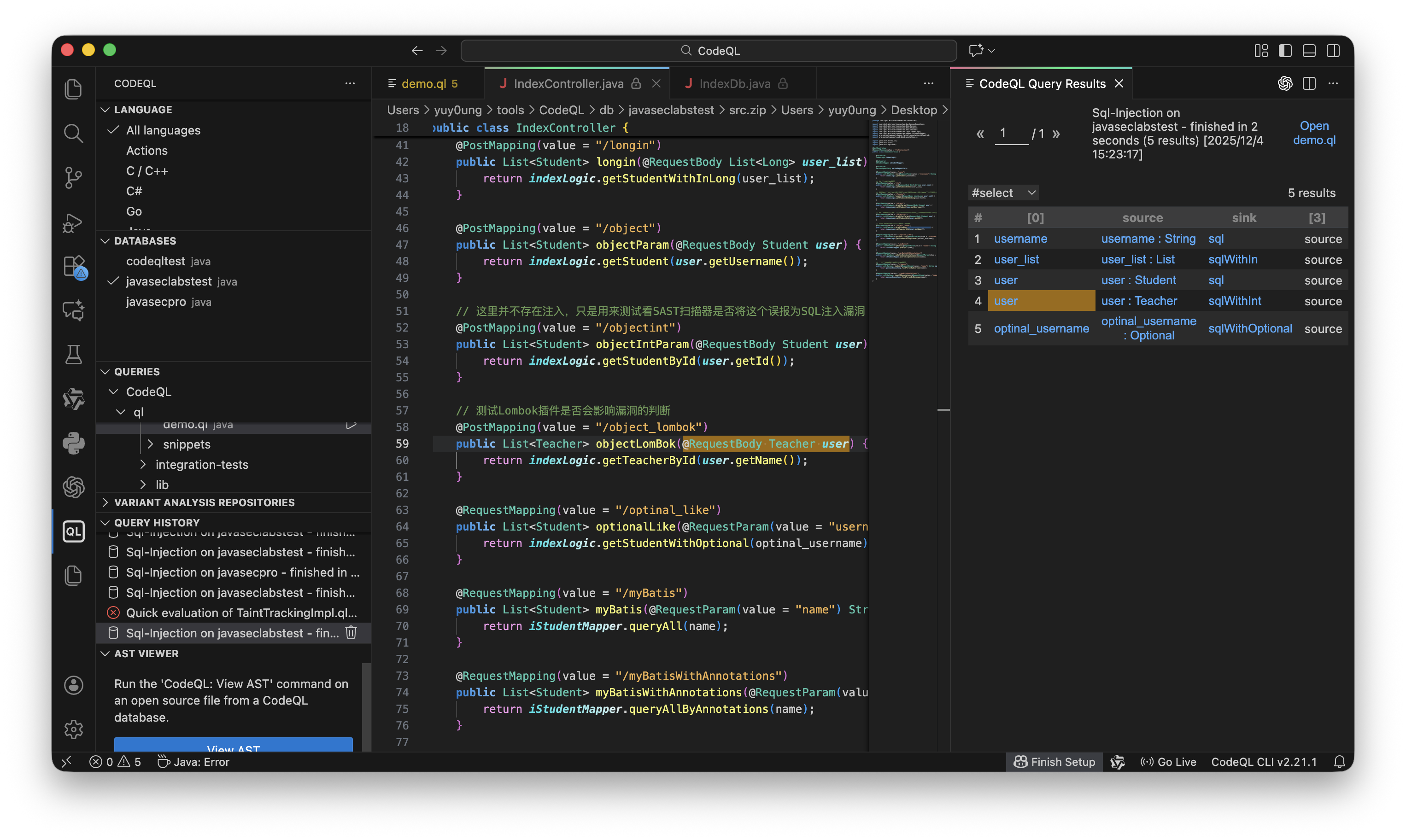Switch to the demo.ql editor tab
The height and width of the screenshot is (840, 1406).
point(423,84)
